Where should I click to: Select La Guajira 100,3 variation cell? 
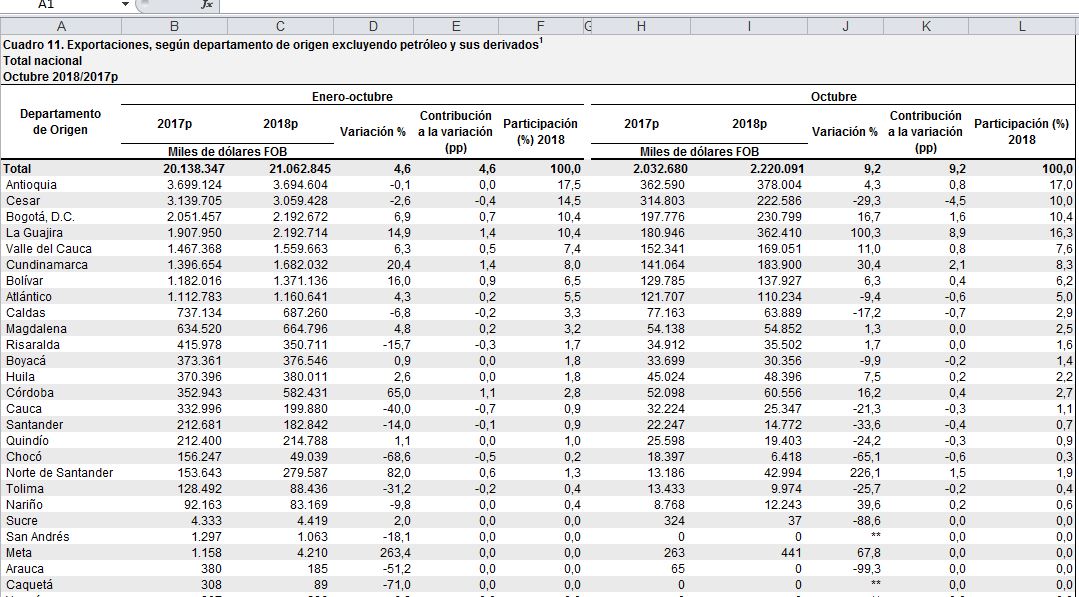pyautogui.click(x=846, y=233)
